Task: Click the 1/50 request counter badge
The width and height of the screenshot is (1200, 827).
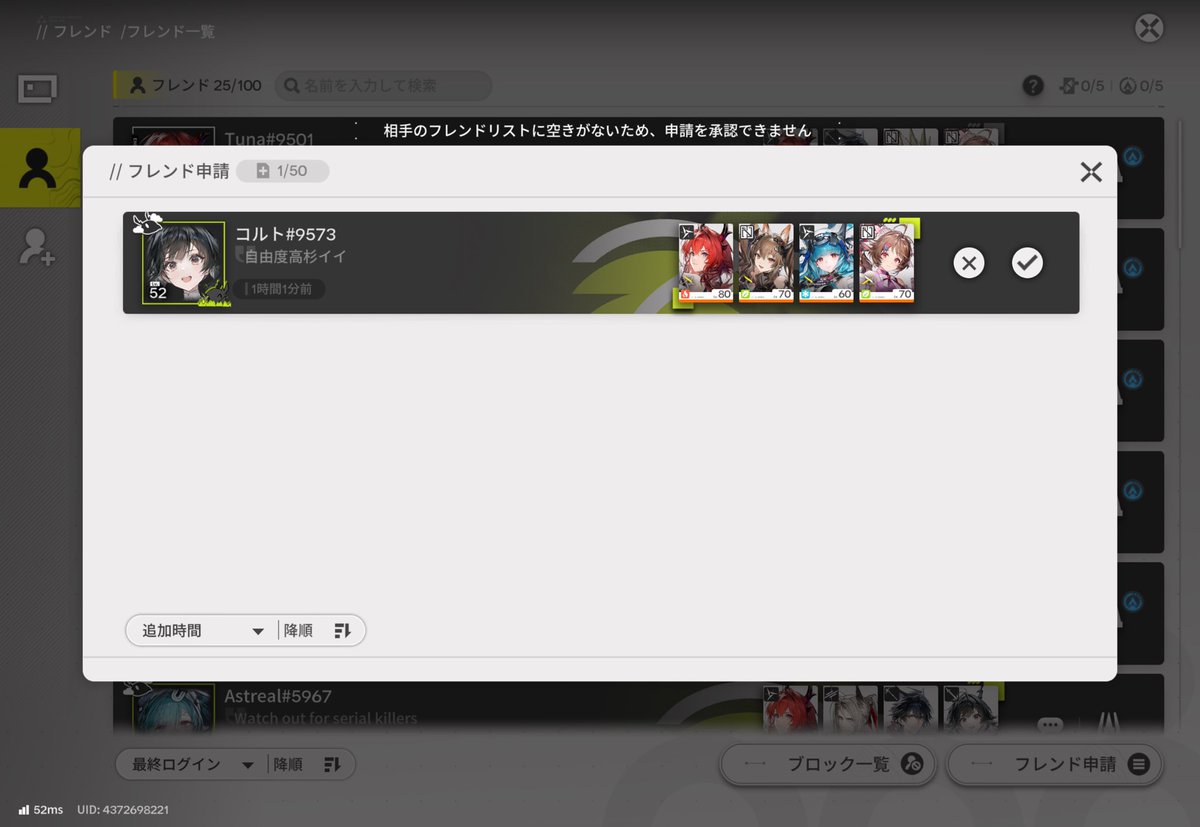Action: [x=283, y=171]
